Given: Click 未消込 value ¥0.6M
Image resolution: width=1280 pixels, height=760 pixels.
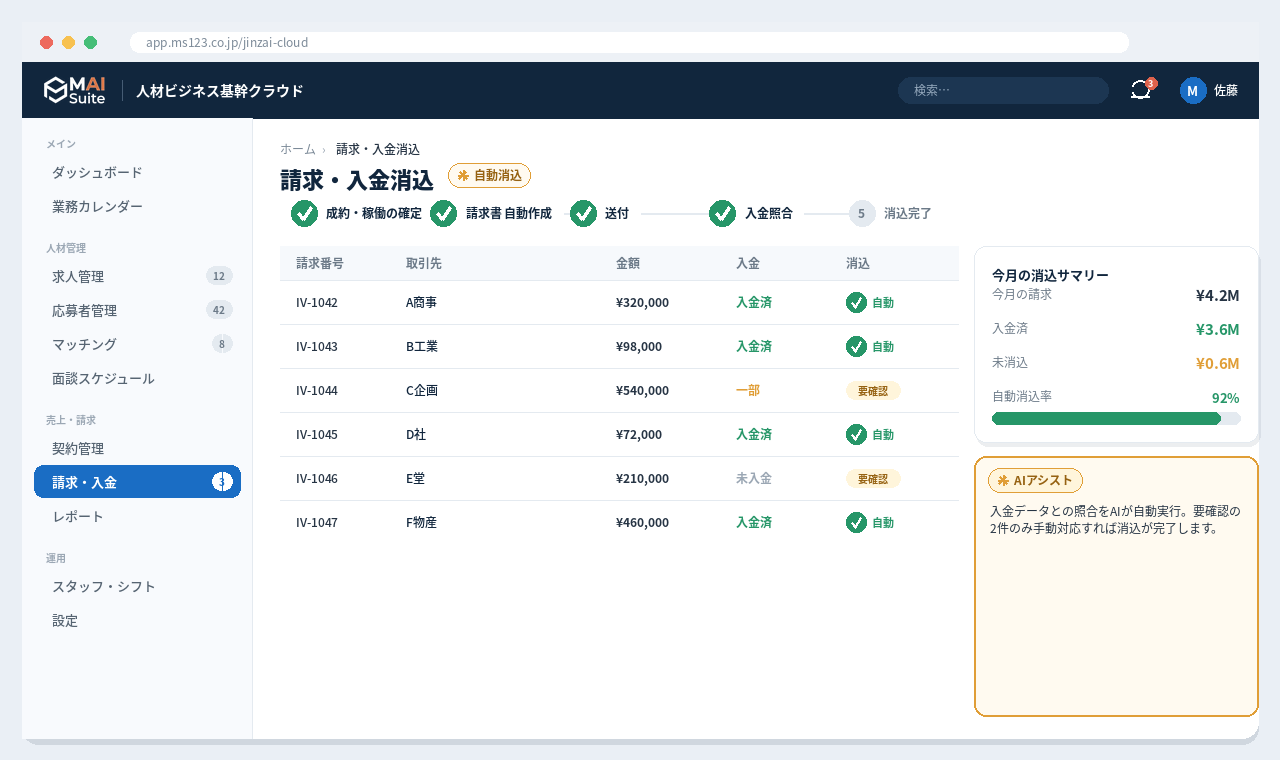Looking at the screenshot, I should (x=1217, y=363).
